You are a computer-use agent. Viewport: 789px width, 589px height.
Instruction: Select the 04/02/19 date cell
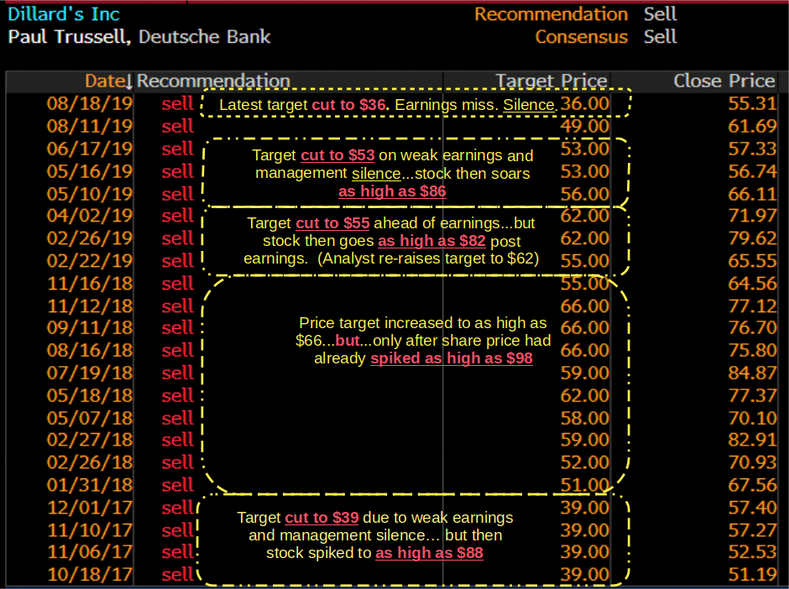[90, 216]
